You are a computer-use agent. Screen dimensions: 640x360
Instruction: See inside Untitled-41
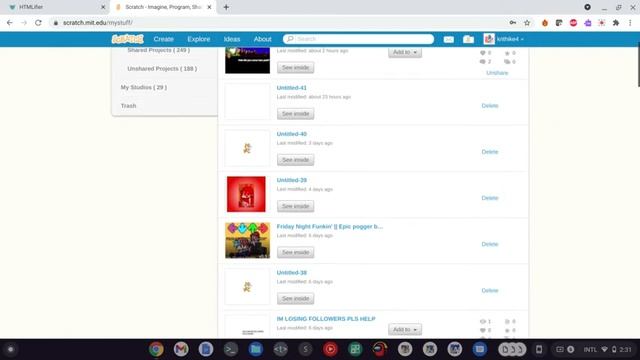(x=296, y=113)
